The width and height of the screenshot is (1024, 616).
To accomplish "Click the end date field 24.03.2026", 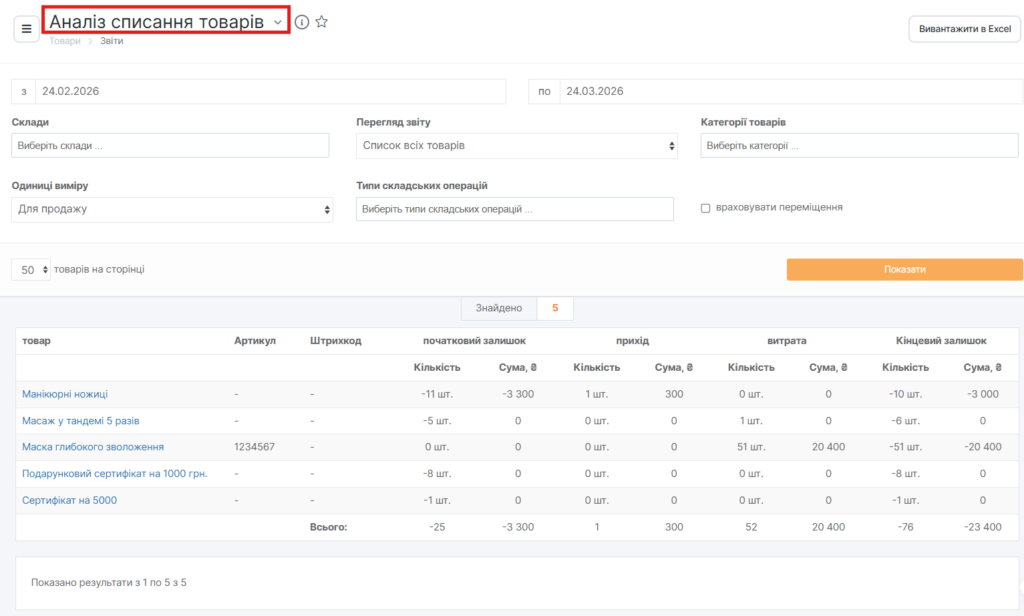I will coord(790,91).
